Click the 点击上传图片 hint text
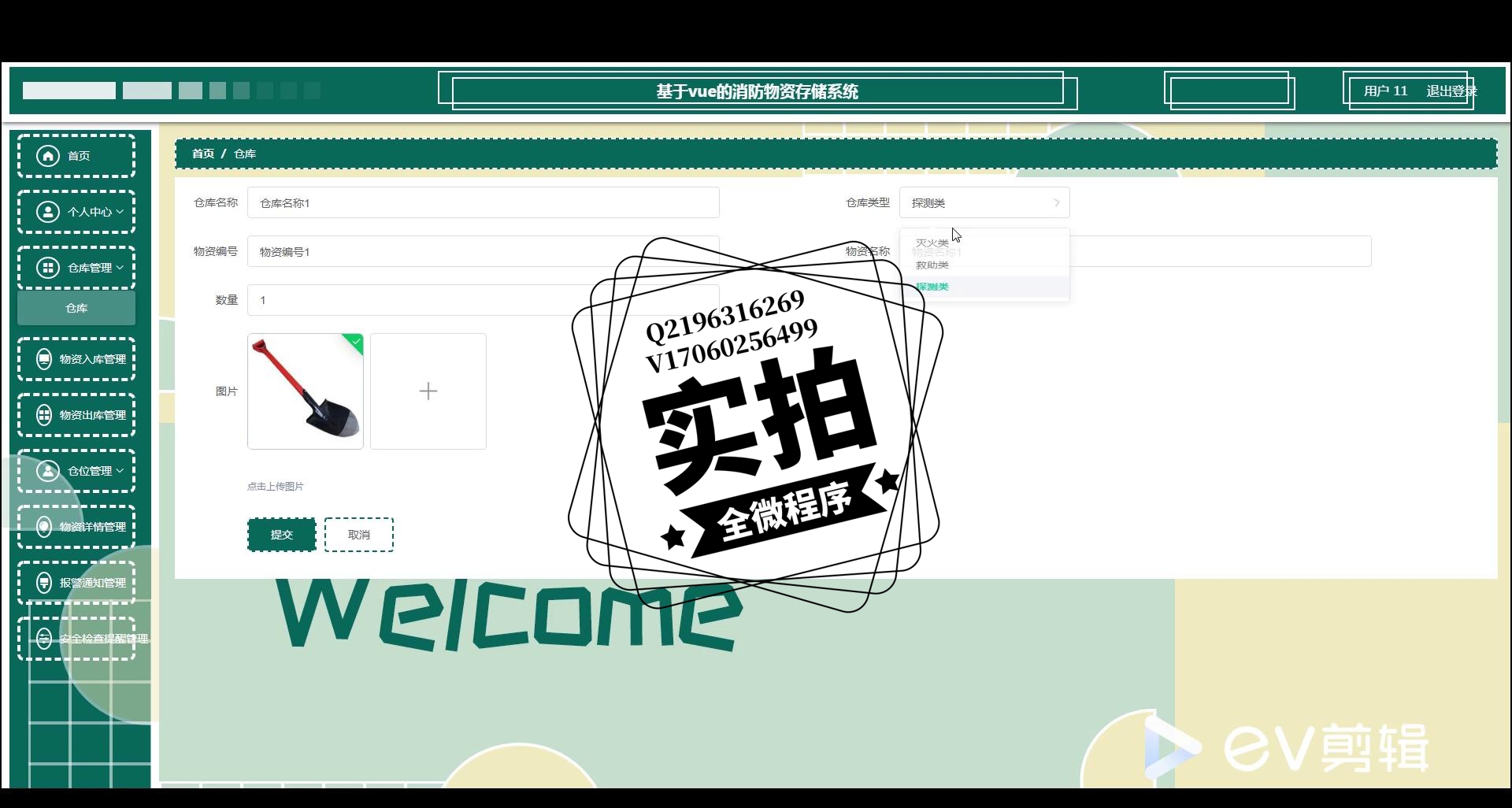The width and height of the screenshot is (1512, 808). pos(276,487)
